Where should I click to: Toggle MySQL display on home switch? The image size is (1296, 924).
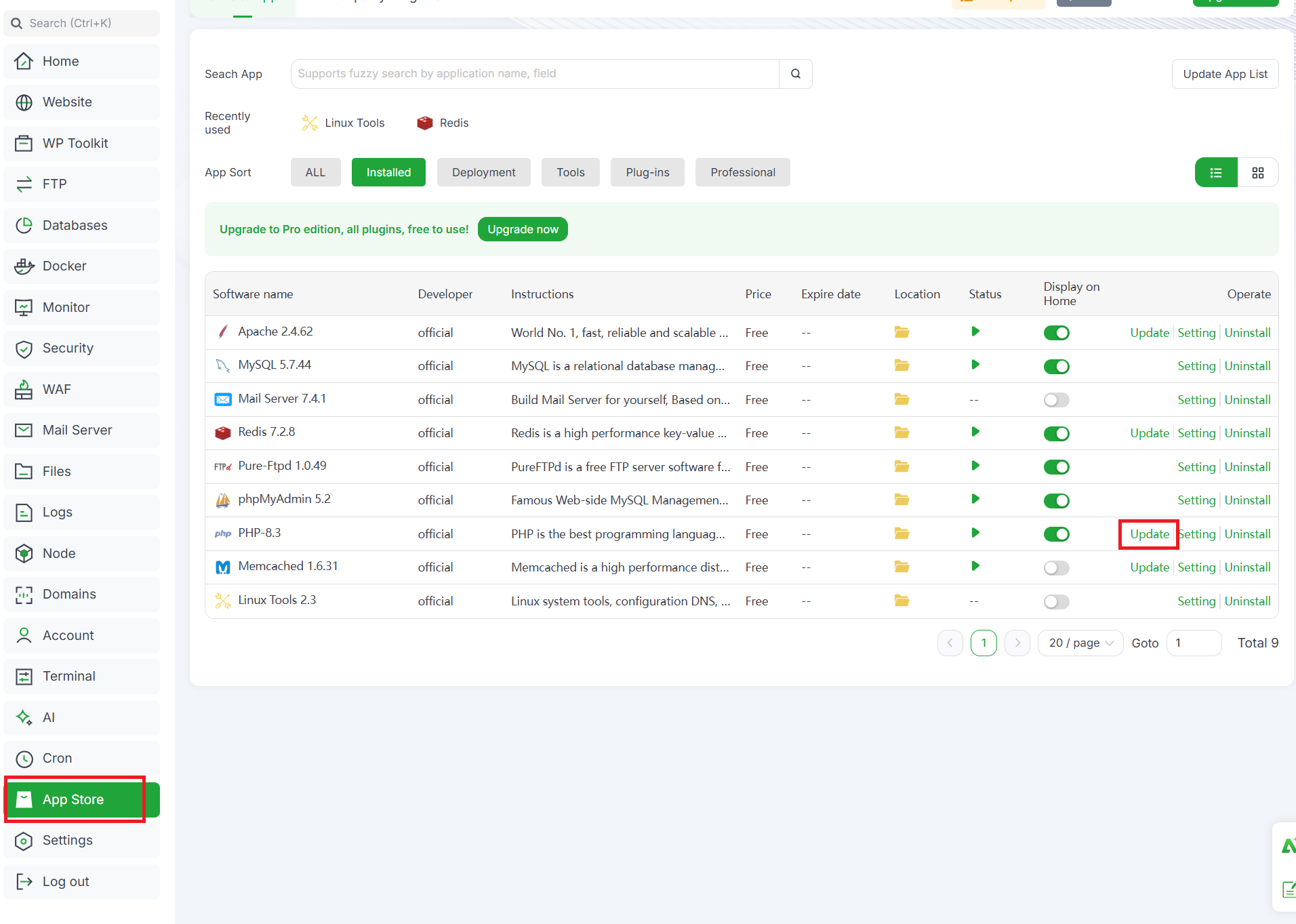click(1056, 367)
